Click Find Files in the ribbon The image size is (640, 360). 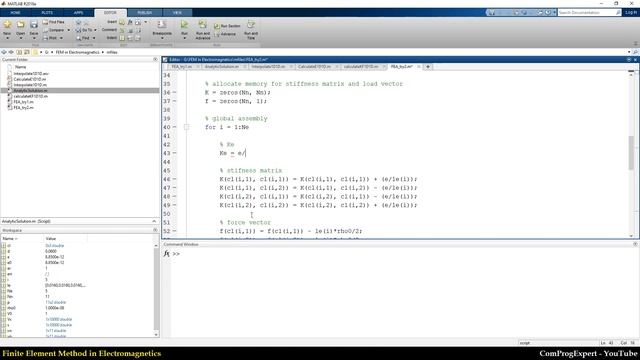coord(53,22)
